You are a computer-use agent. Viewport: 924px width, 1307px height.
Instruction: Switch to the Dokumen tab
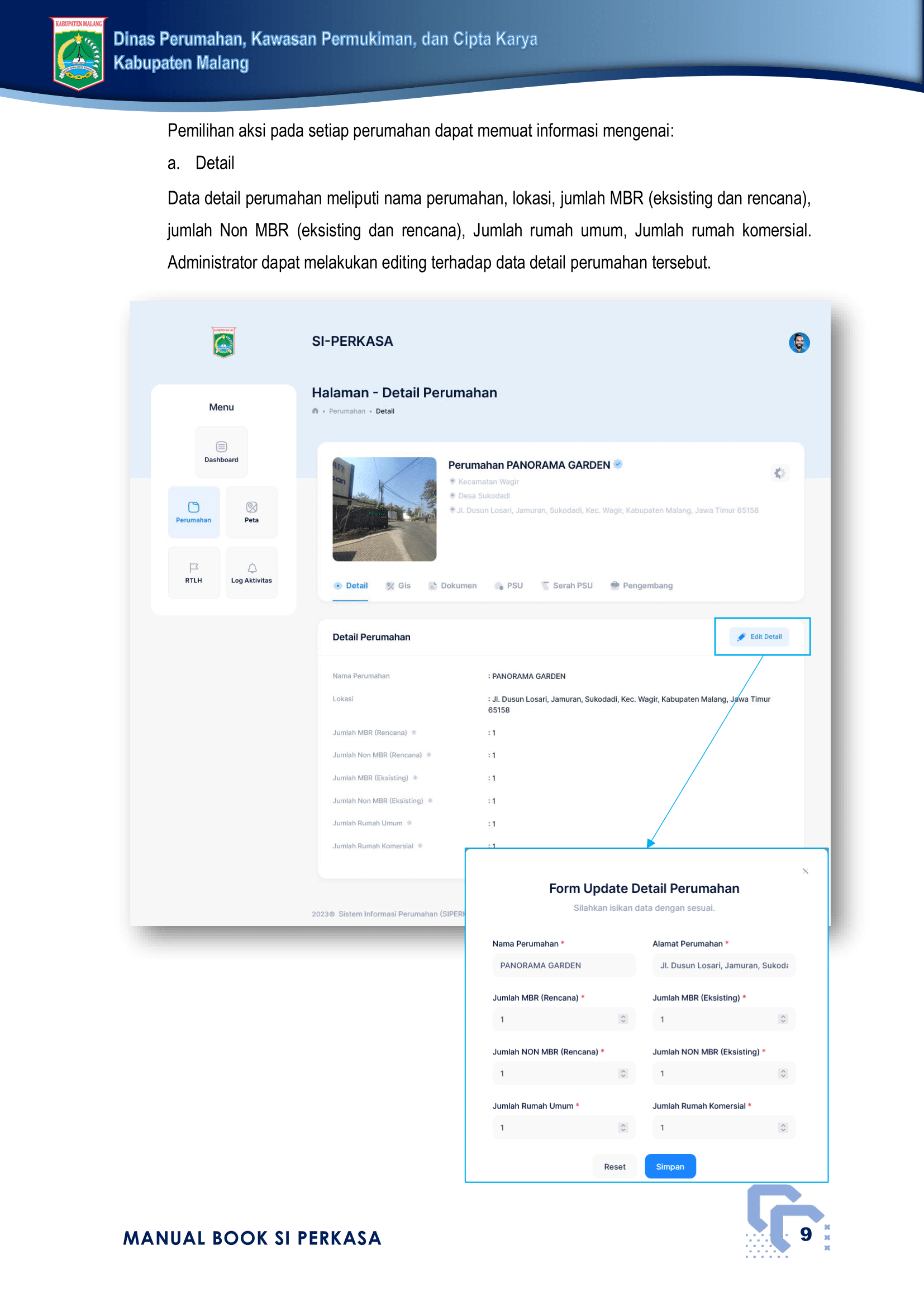[x=453, y=586]
